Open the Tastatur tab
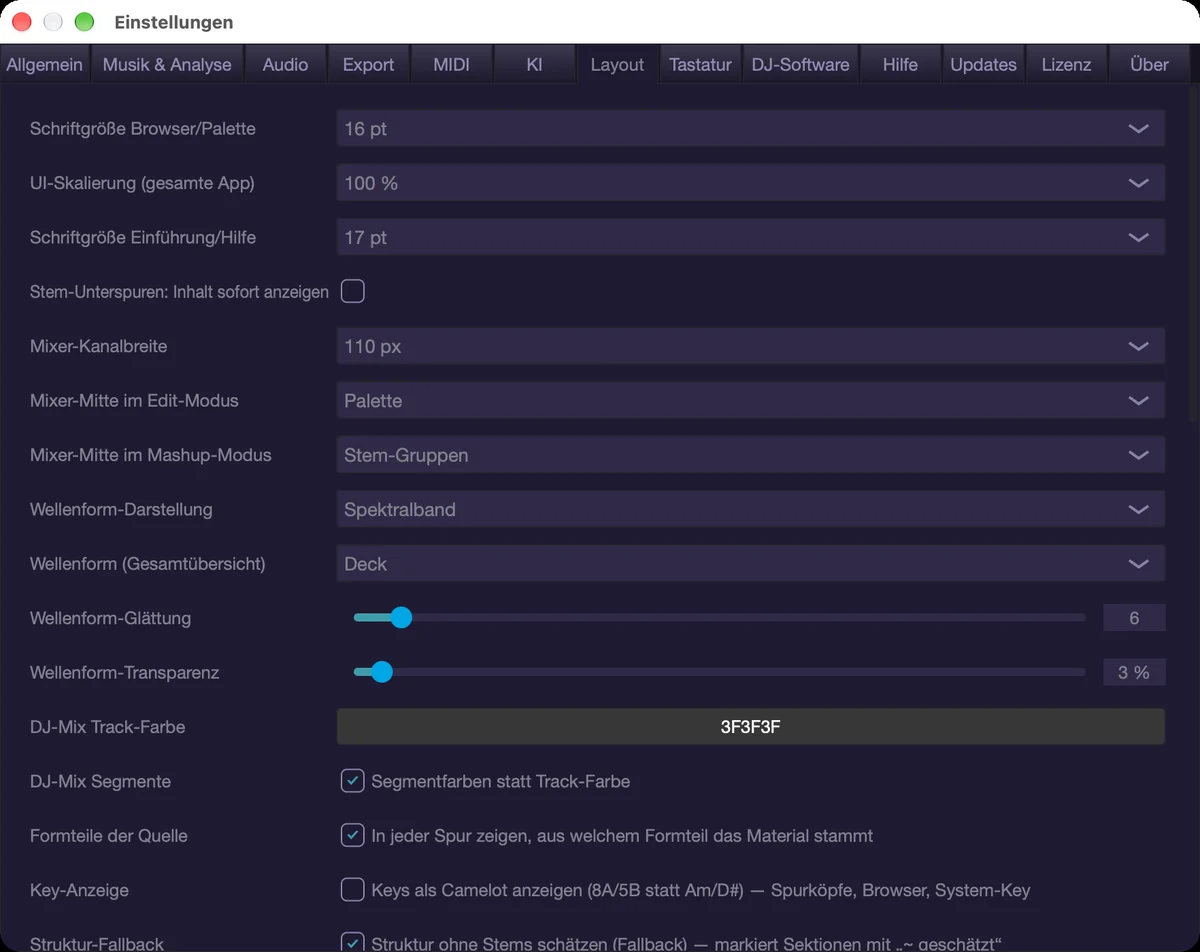The height and width of the screenshot is (952, 1200). tap(700, 64)
